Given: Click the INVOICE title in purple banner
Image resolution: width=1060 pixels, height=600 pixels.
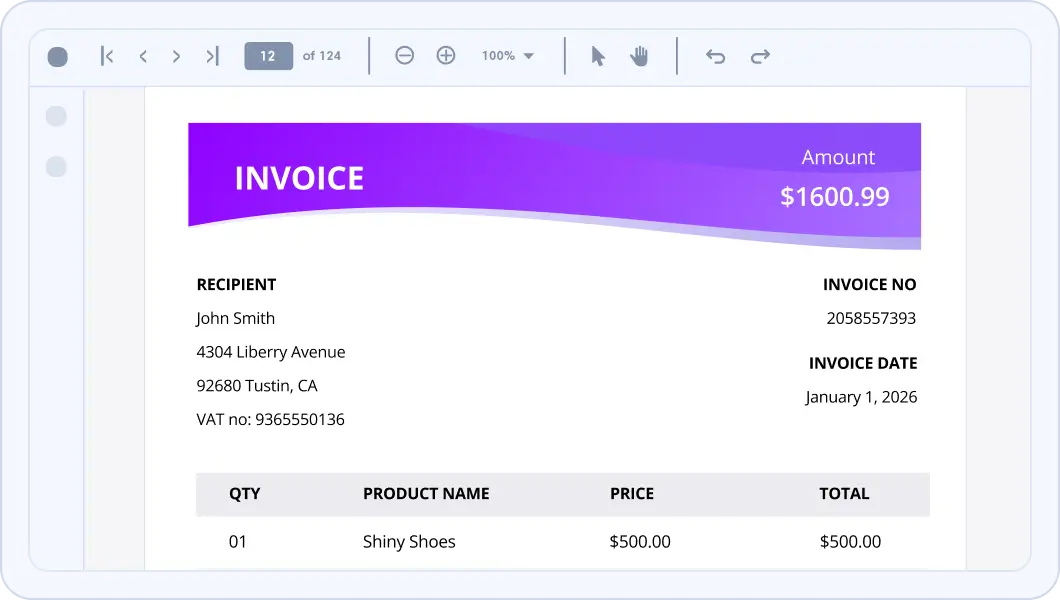Looking at the screenshot, I should pyautogui.click(x=299, y=179).
